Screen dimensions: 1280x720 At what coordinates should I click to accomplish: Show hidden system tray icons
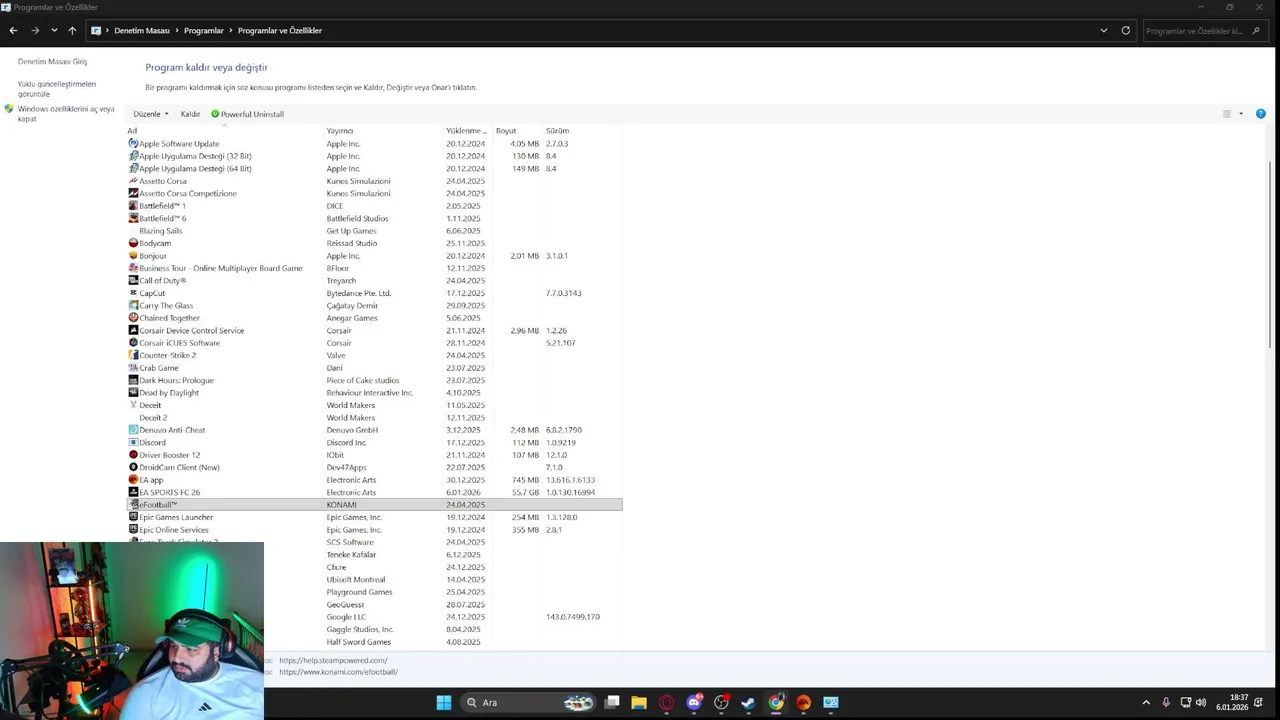(1146, 702)
